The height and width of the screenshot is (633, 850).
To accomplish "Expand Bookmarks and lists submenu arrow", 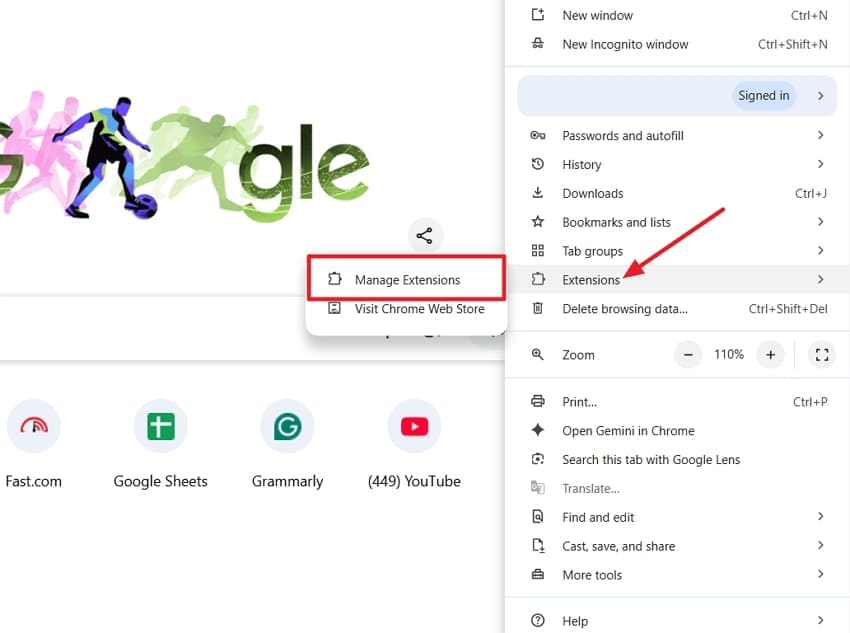I will coord(821,221).
